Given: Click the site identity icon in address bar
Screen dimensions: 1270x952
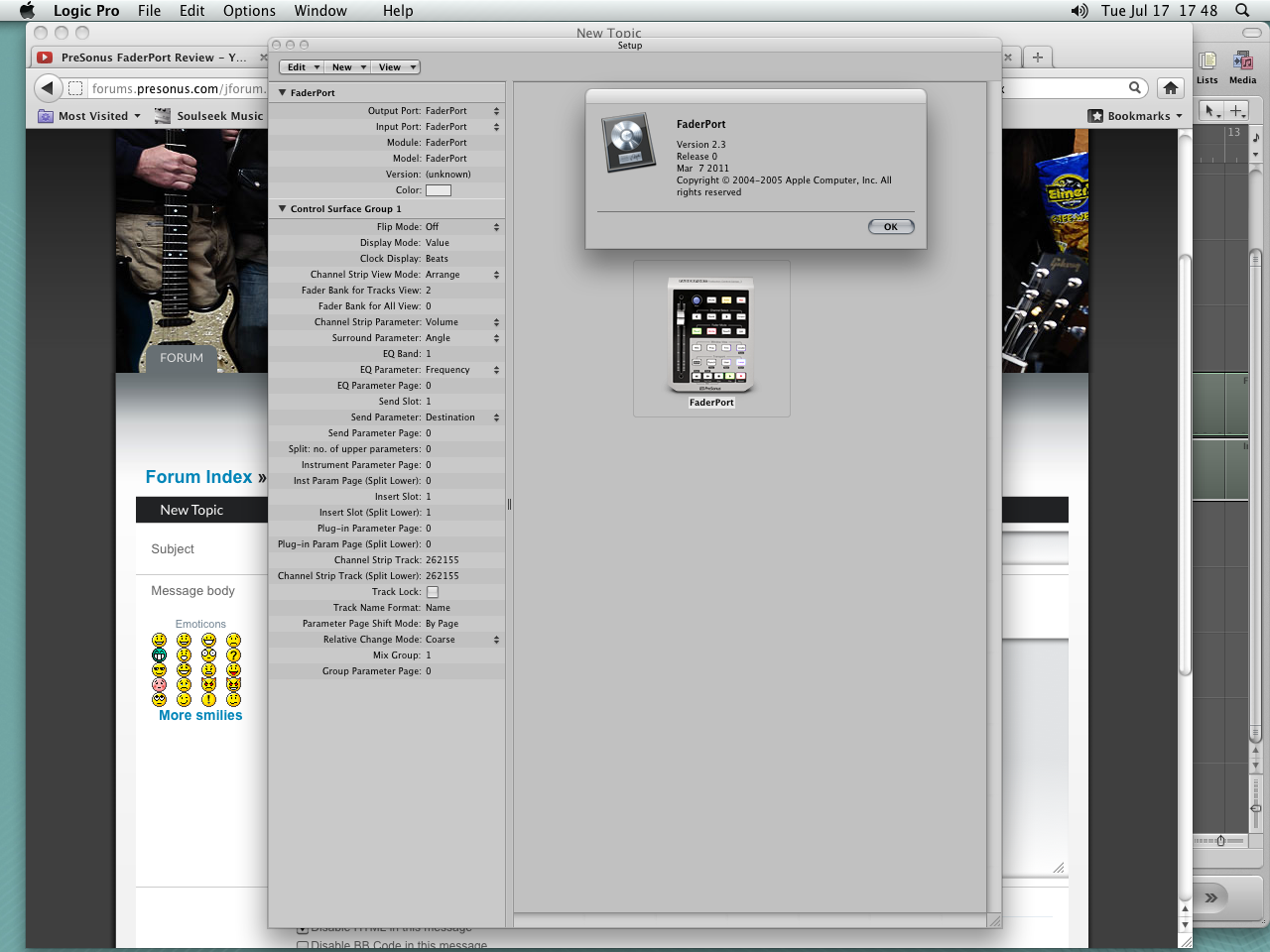Looking at the screenshot, I should pos(74,88).
